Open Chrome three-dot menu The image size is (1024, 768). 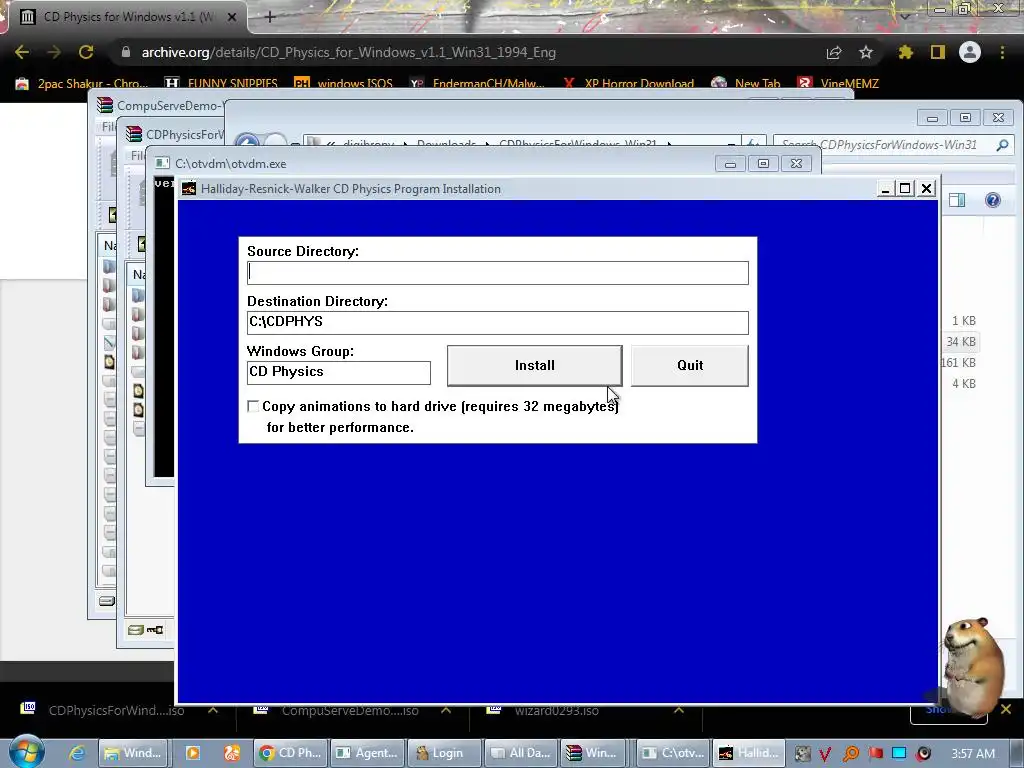[x=1002, y=52]
